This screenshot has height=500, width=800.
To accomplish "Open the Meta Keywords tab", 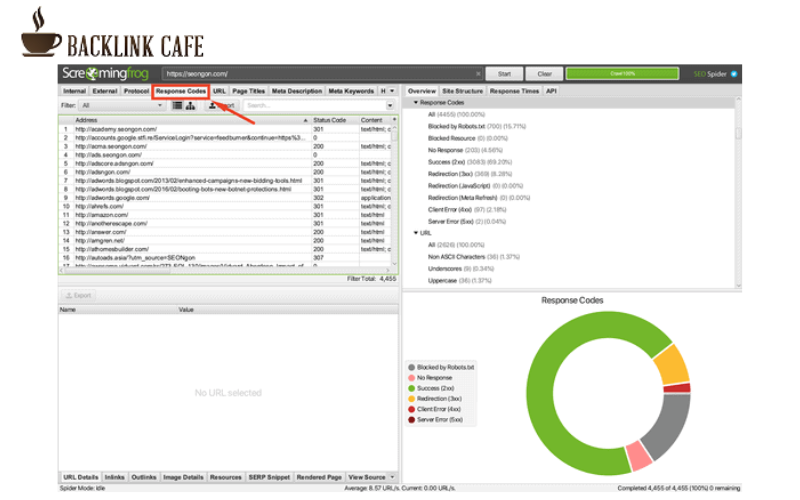I will tap(351, 91).
